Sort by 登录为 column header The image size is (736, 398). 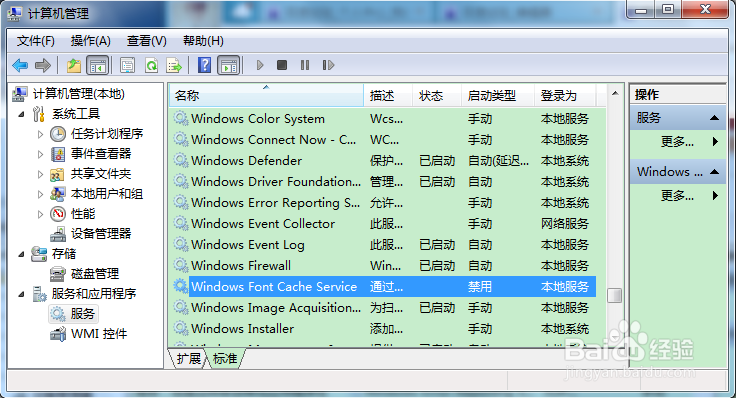565,96
